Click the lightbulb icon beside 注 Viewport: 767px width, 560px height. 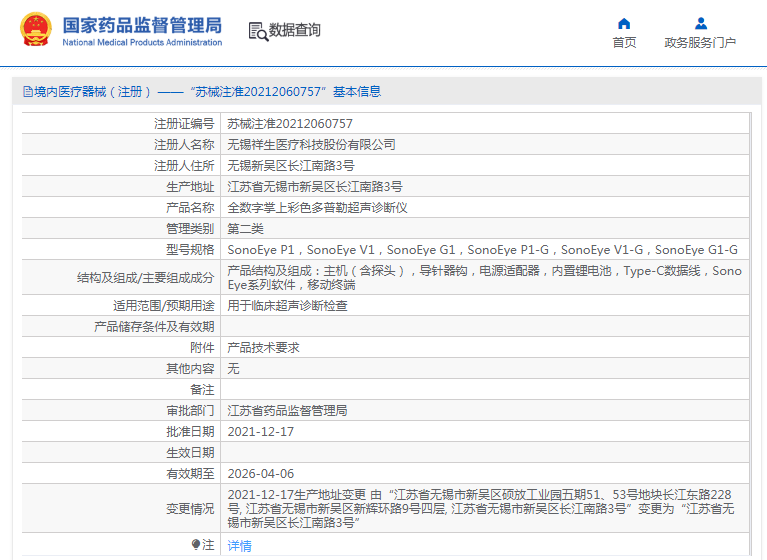(x=196, y=545)
